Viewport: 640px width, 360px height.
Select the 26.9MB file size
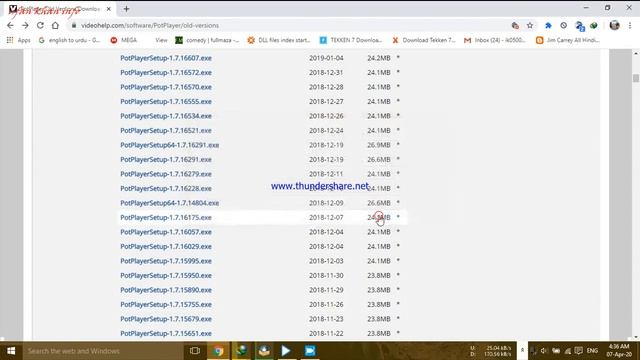[x=379, y=145]
